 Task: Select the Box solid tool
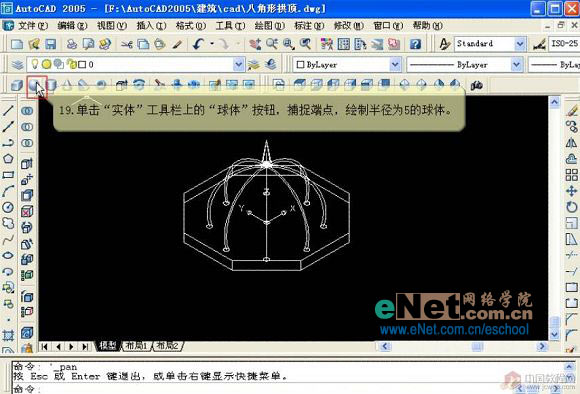pos(17,85)
